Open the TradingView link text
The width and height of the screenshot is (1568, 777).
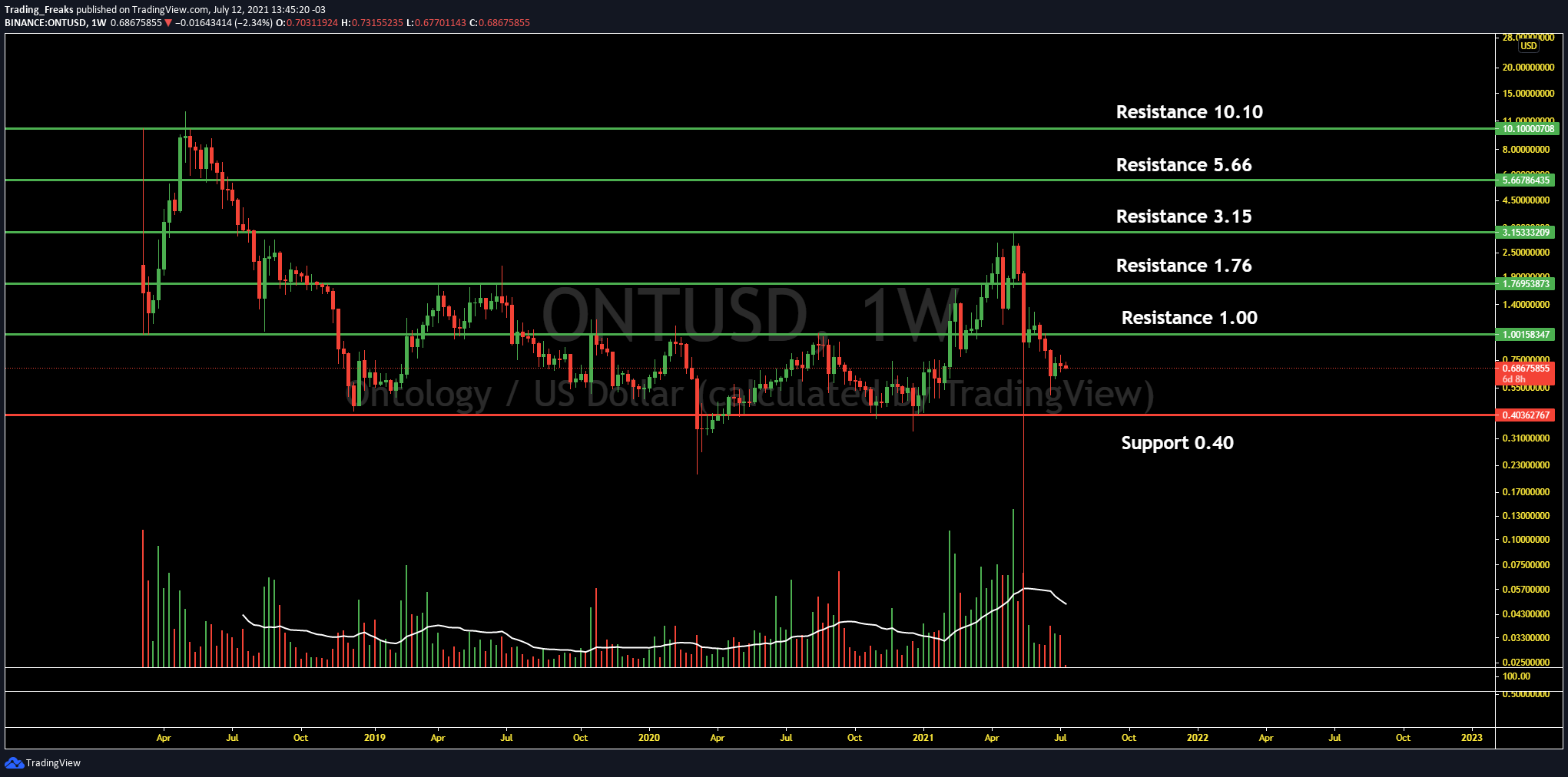[x=53, y=762]
